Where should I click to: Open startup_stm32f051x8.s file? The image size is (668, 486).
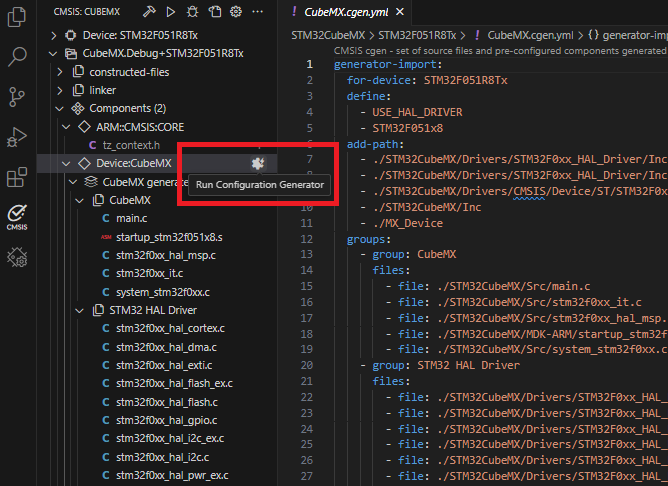coord(169,237)
